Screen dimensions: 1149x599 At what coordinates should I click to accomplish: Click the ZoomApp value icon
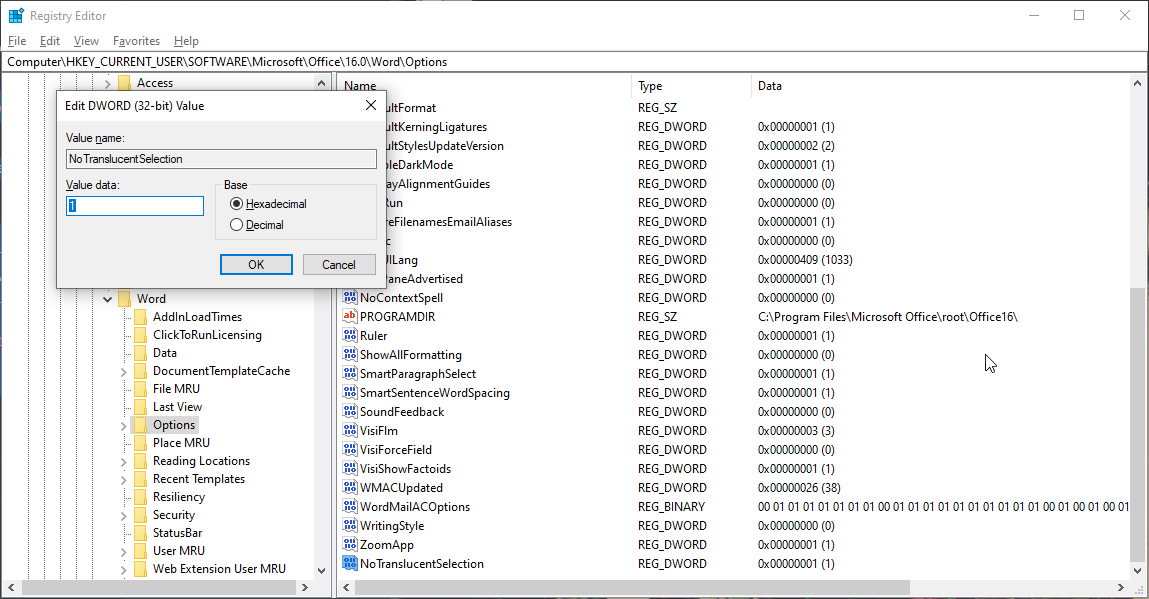(350, 545)
